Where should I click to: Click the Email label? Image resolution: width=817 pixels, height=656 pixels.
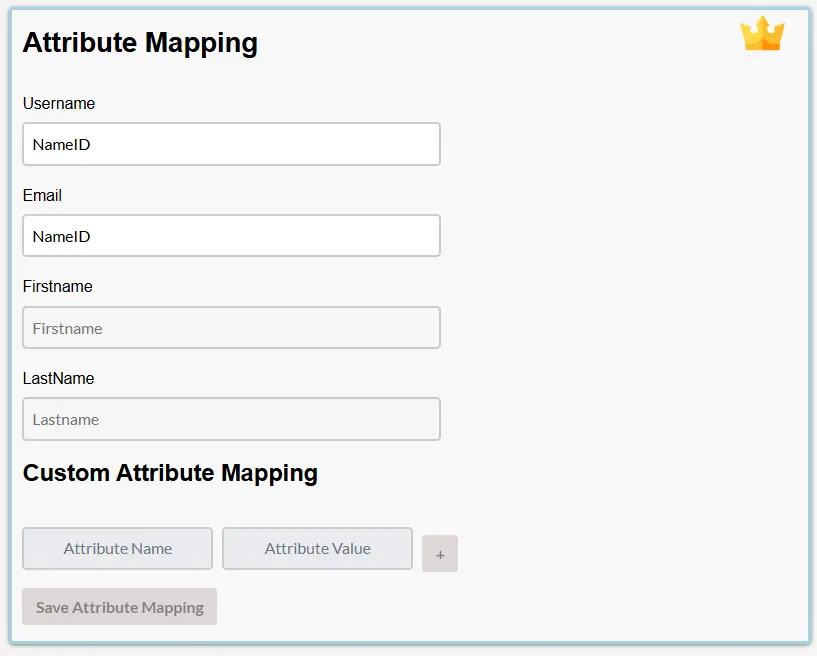coord(42,196)
